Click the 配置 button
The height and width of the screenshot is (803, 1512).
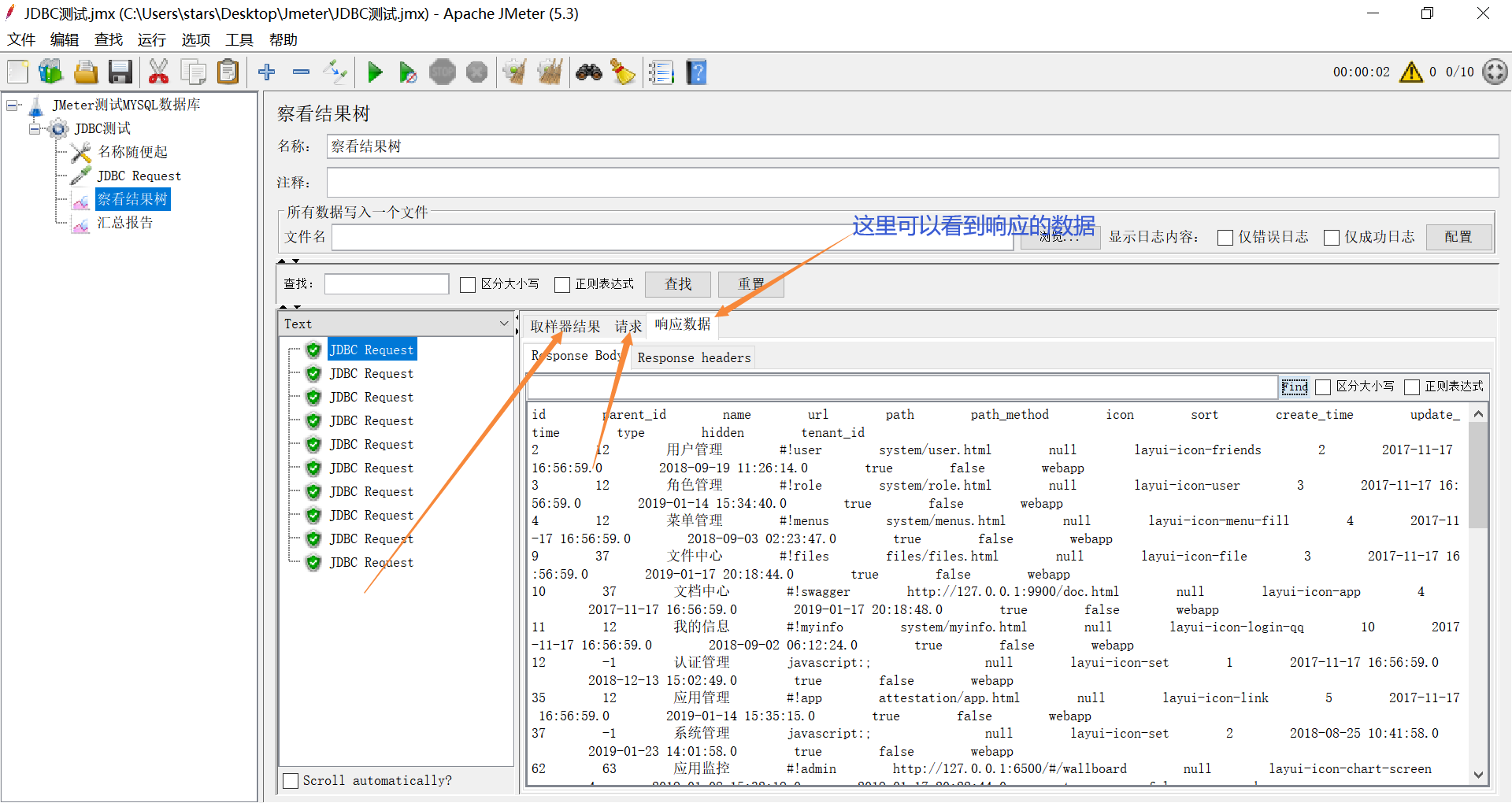(1458, 237)
